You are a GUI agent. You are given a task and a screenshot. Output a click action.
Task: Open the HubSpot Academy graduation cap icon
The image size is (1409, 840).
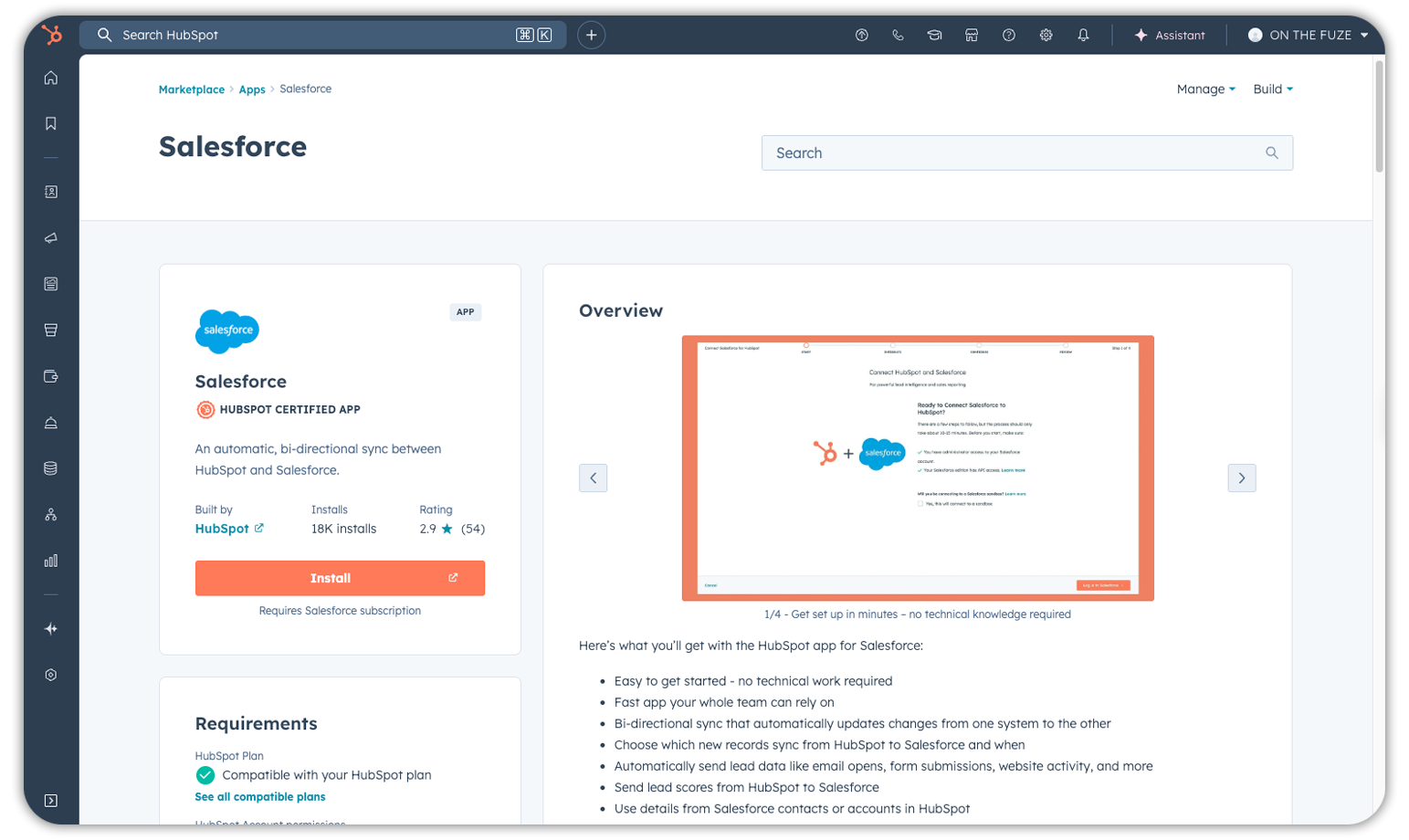point(933,35)
